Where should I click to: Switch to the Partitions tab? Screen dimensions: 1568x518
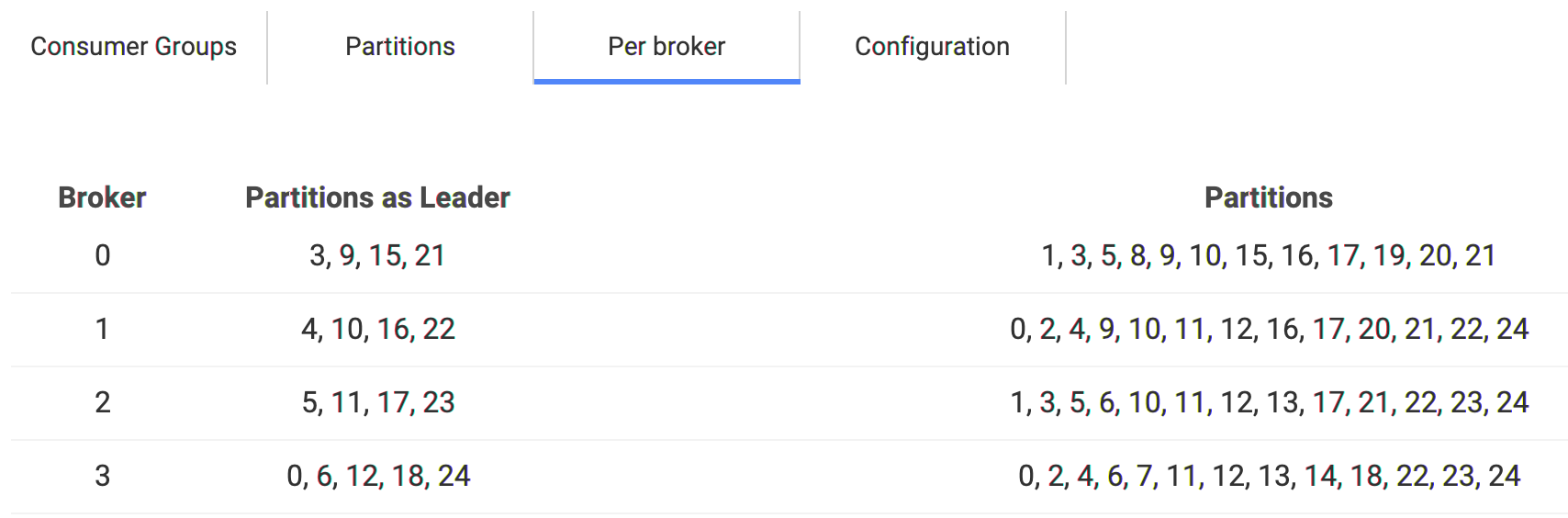coord(400,47)
